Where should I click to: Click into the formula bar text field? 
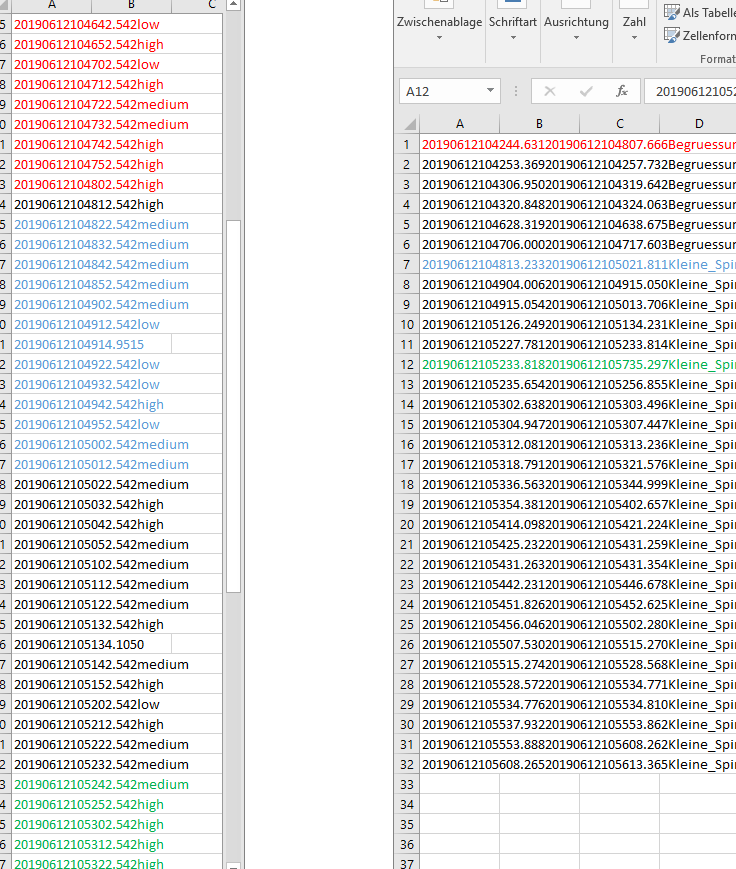(690, 91)
